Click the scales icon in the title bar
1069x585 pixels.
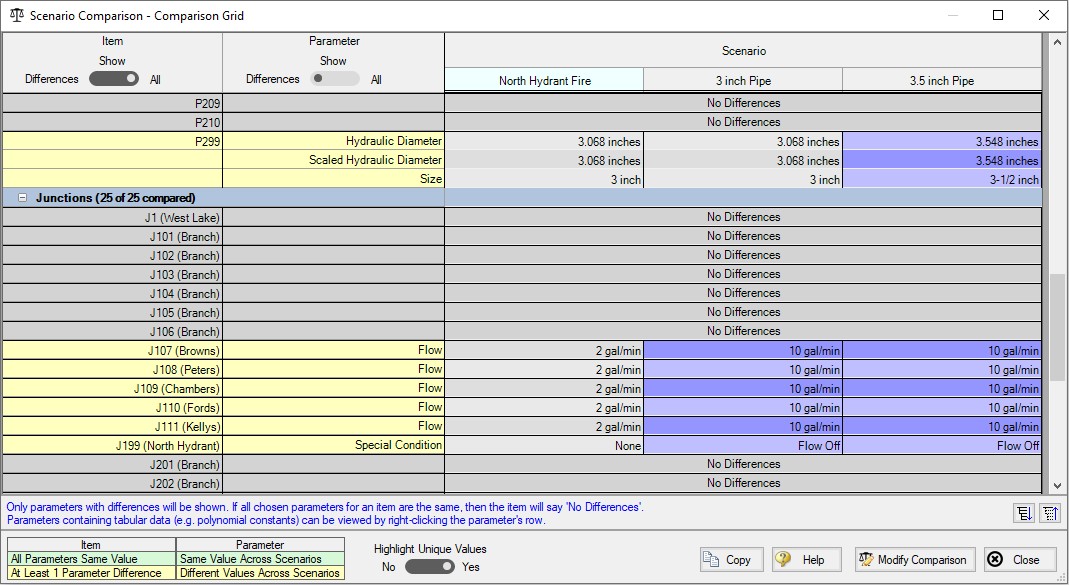coord(15,16)
